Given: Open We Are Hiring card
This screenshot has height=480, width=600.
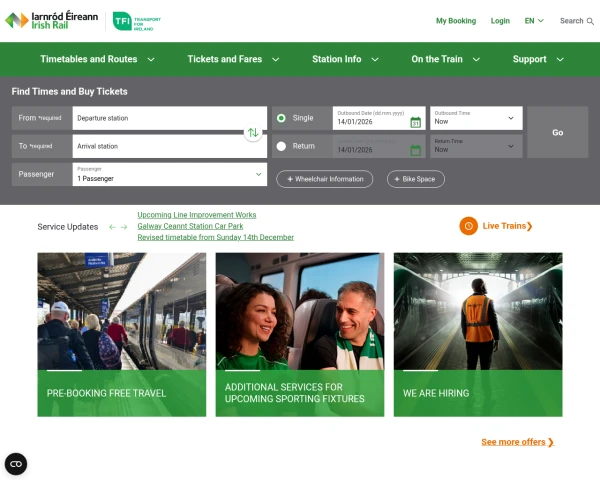Looking at the screenshot, I should (478, 335).
